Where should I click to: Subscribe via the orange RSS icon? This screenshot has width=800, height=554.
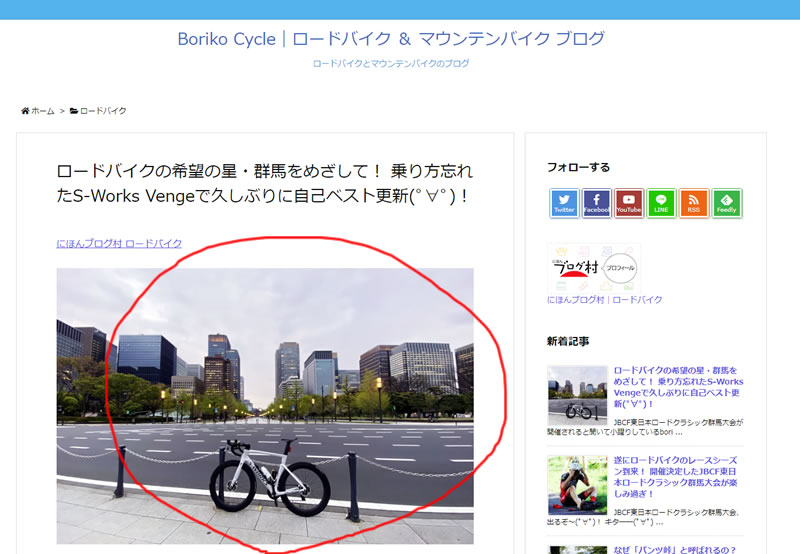tap(694, 204)
